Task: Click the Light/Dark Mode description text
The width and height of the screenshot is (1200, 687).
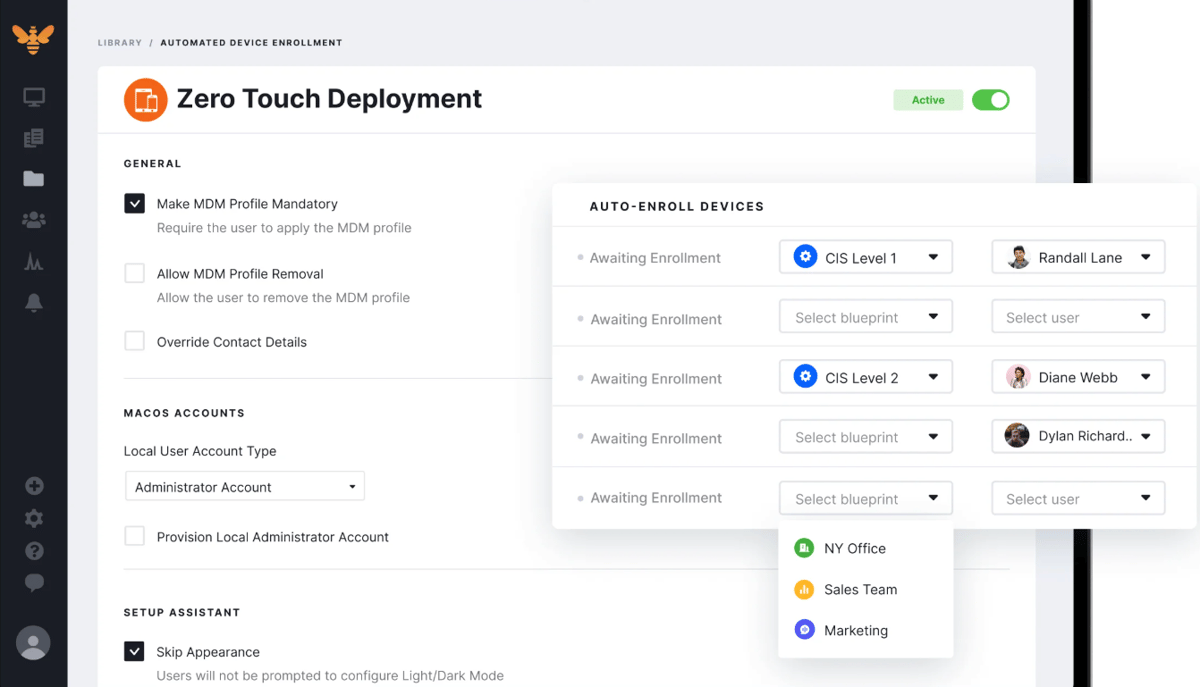Action: tap(330, 675)
